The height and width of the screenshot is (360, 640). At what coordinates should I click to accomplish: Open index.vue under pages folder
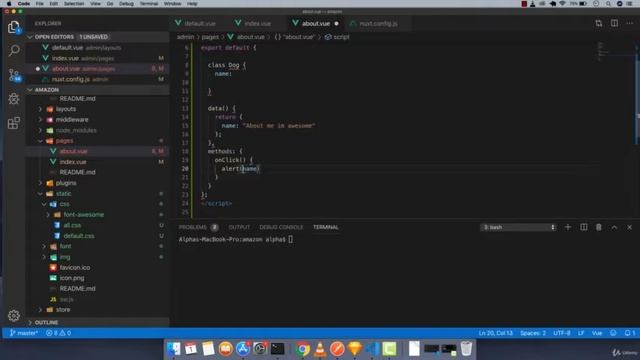coord(73,162)
